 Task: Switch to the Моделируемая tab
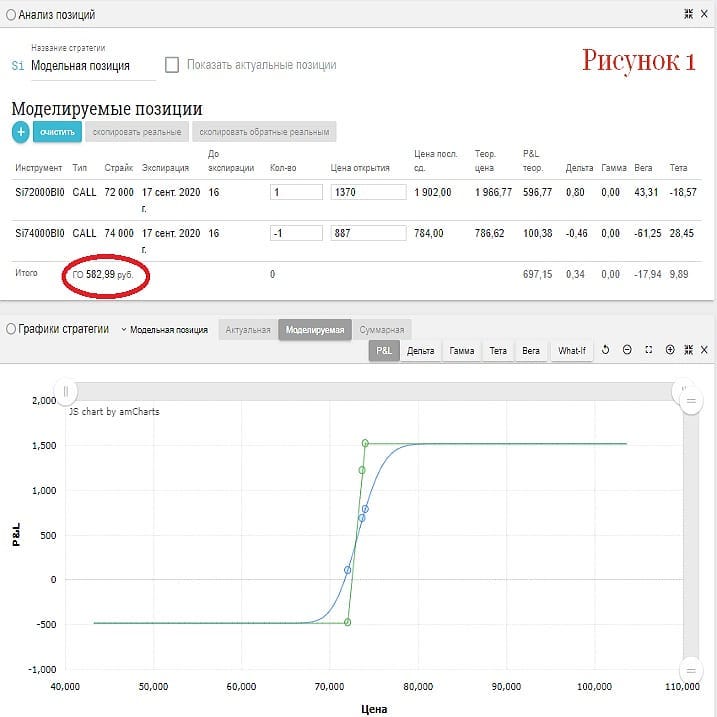[315, 330]
